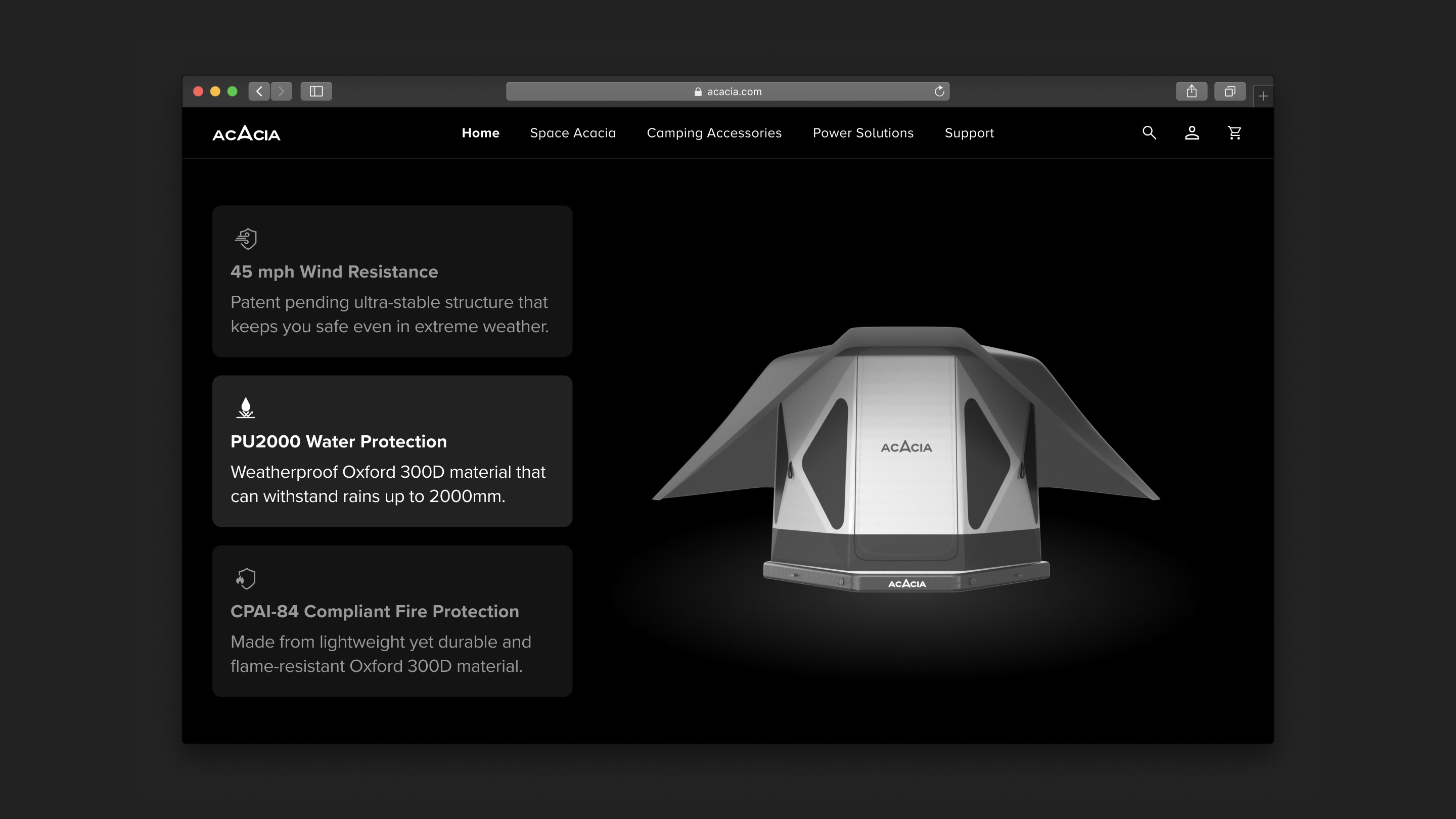1456x819 pixels.
Task: Click the tent product image
Action: [x=906, y=460]
